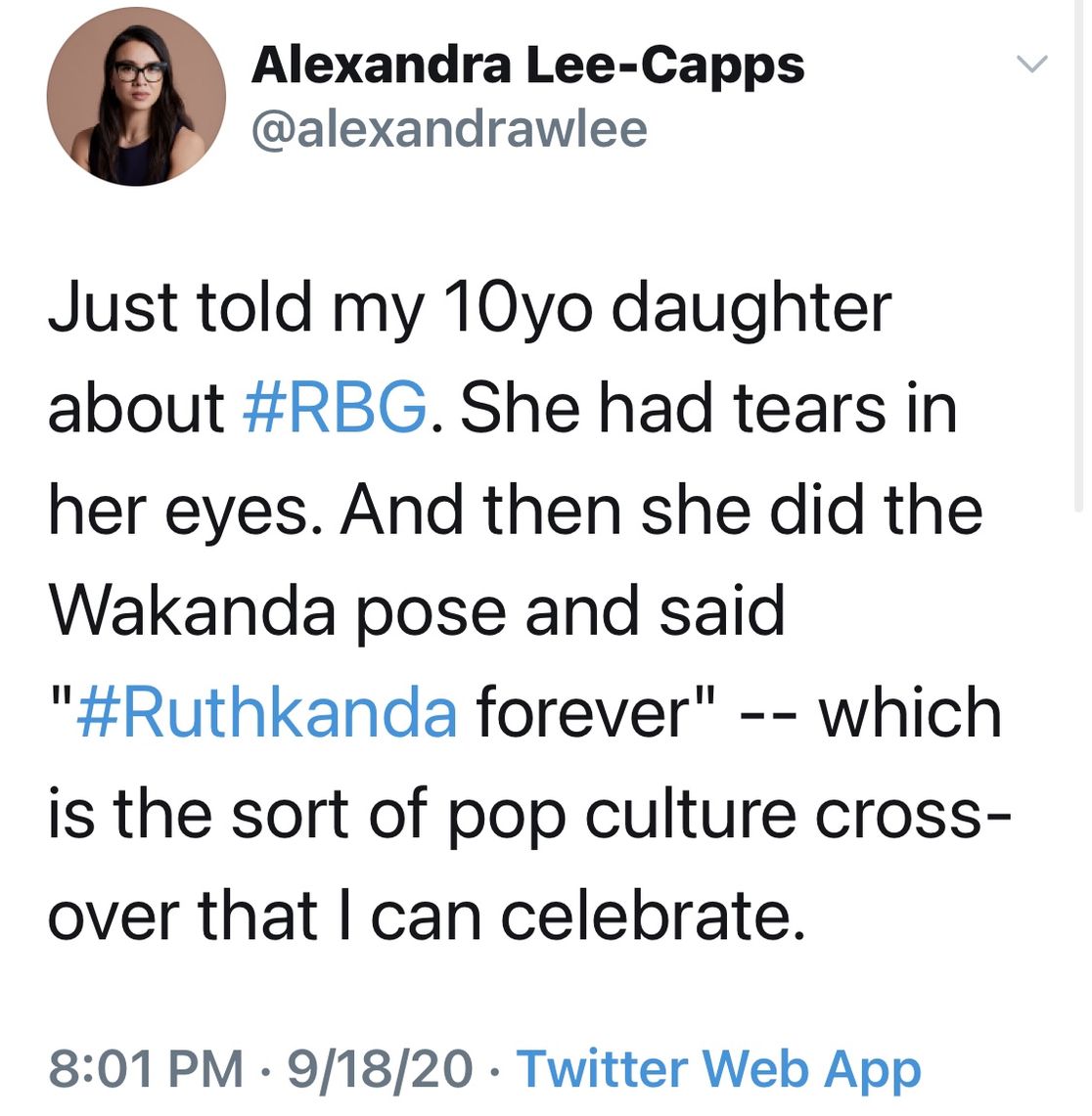Click Alexandra Lee-Capps profile photo

136,96
